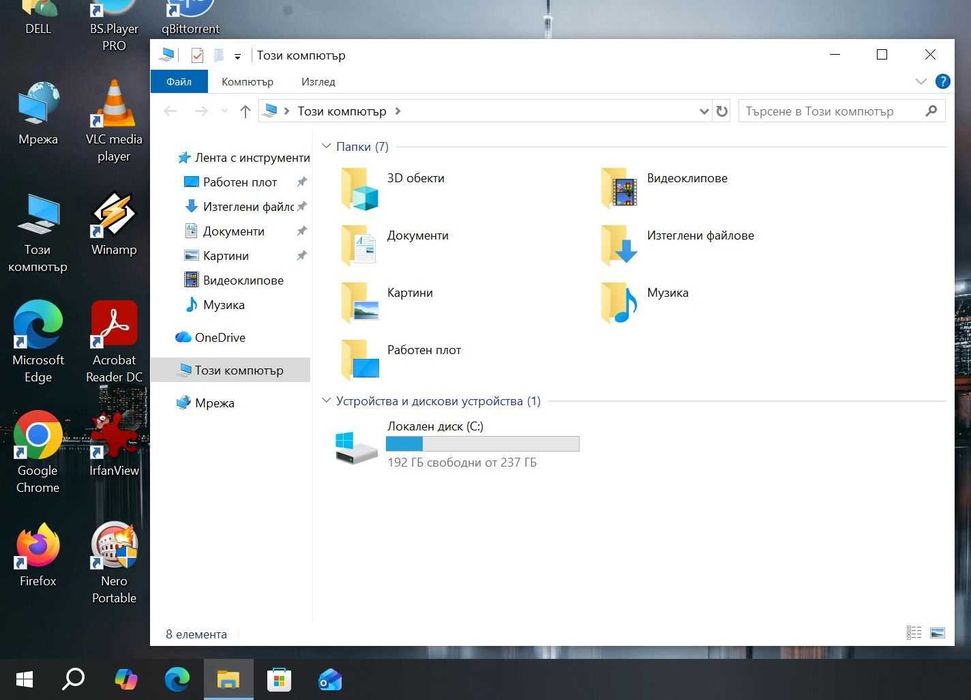This screenshot has height=700, width=971.
Task: Click 192 ГБ свободни от 237 ГБ text
Action: tap(462, 462)
